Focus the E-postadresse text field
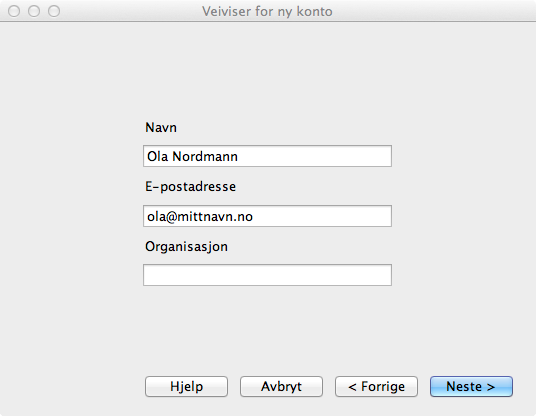This screenshot has width=536, height=416. click(x=267, y=216)
